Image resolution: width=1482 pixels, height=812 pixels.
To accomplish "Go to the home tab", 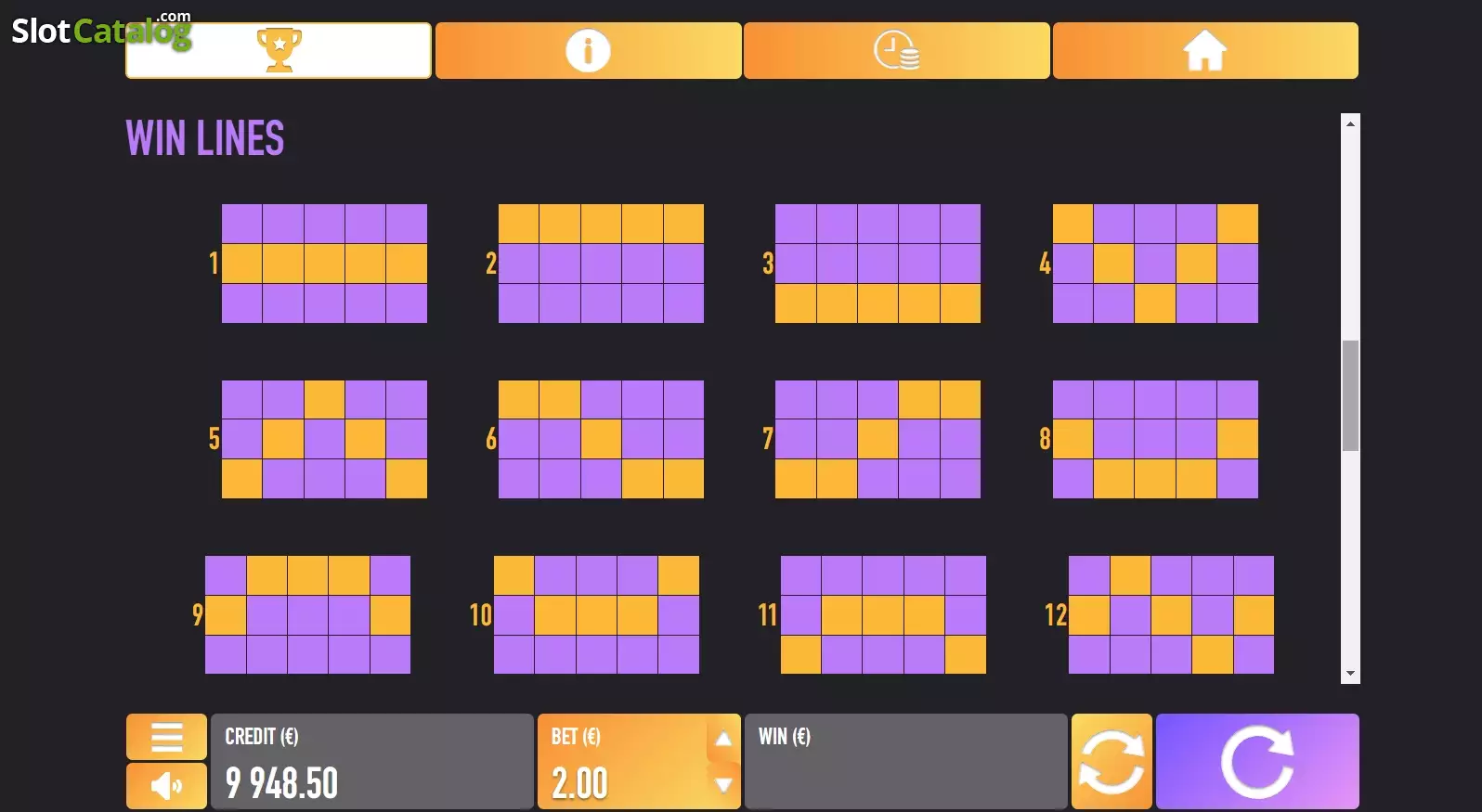I will click(x=1205, y=50).
